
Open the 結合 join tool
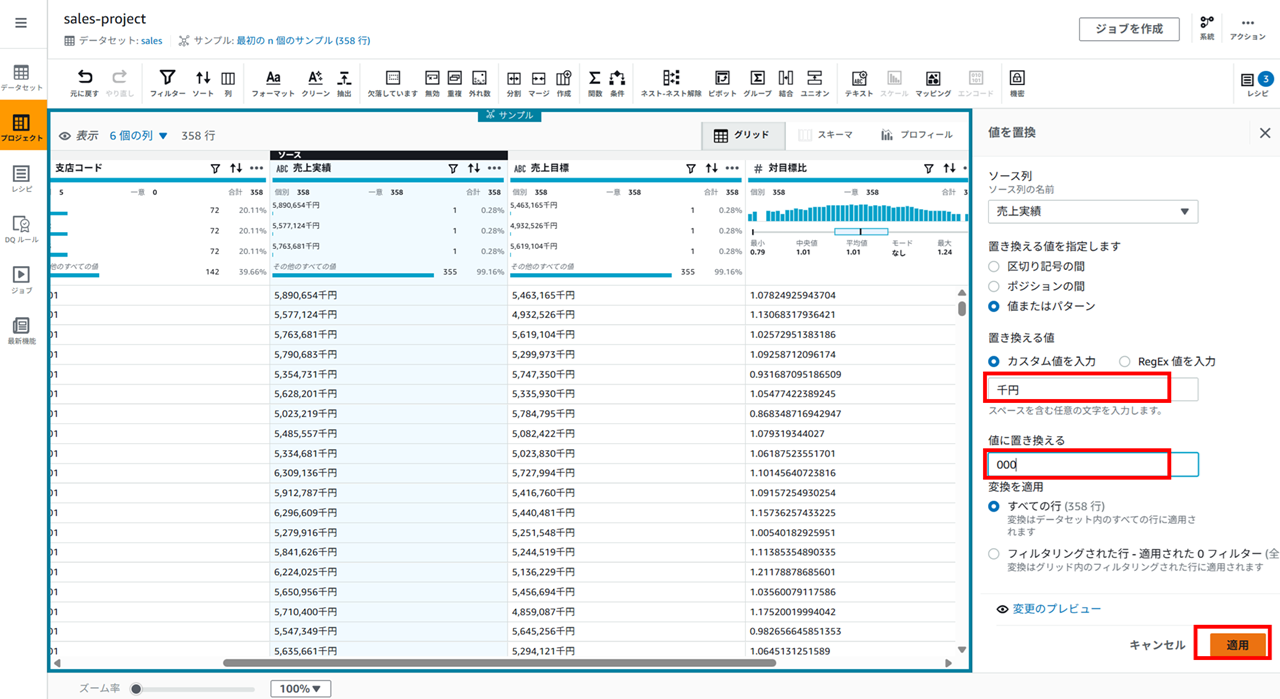click(786, 83)
